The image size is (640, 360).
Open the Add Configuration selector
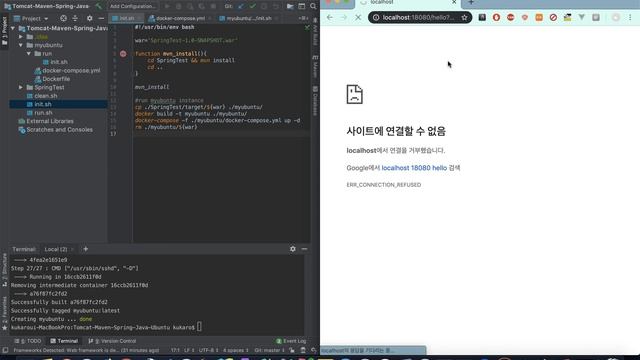(x=133, y=6)
